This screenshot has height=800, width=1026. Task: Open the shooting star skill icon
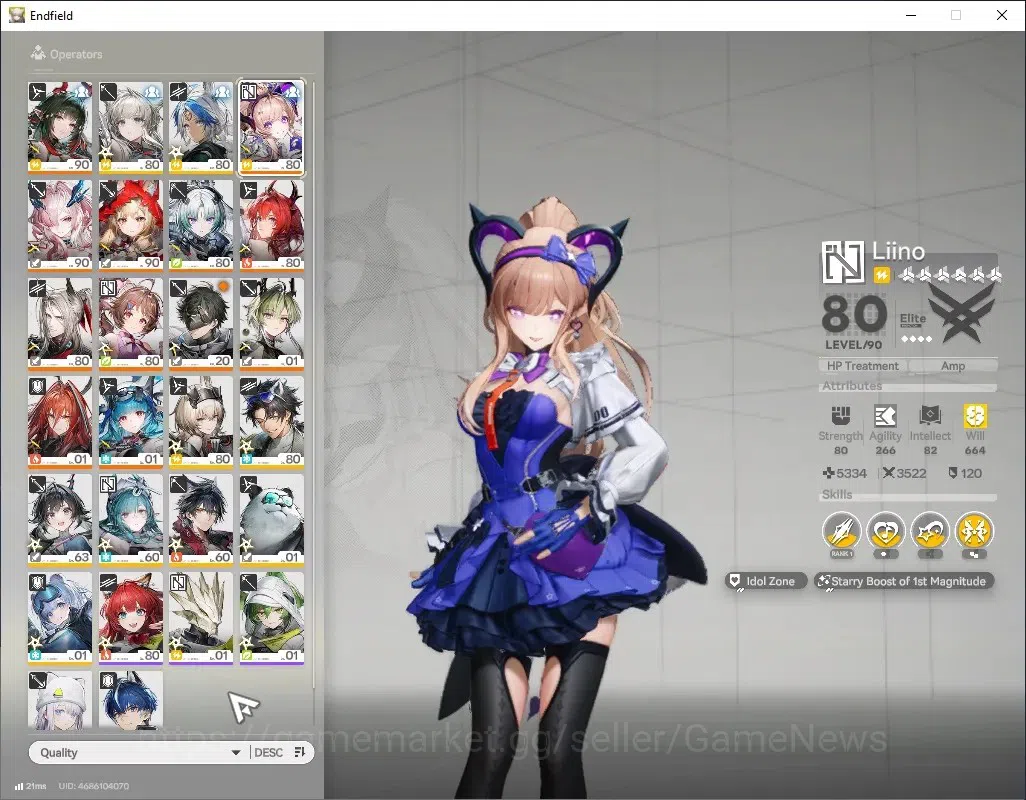coord(930,531)
